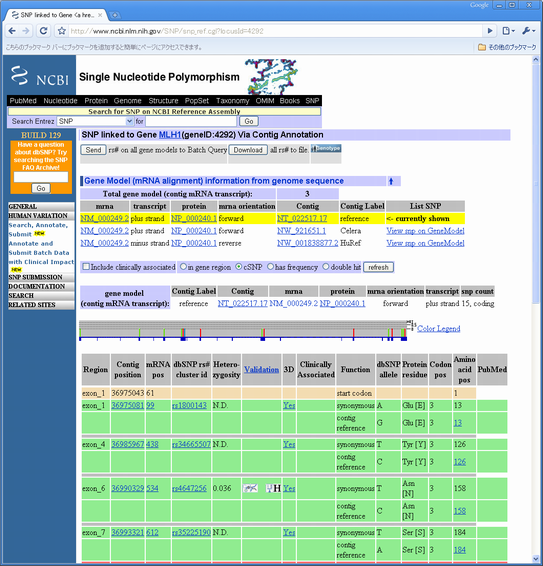Open Structure in the navigation bar
Viewport: 543px width, 566px height.
point(163,101)
